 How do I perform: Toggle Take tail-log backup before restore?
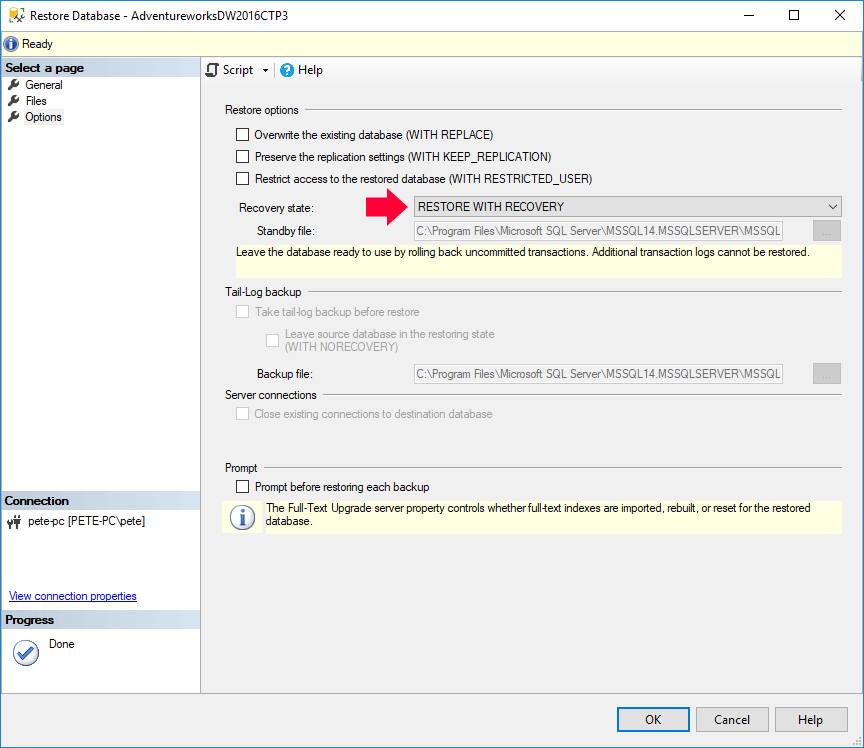pos(242,312)
